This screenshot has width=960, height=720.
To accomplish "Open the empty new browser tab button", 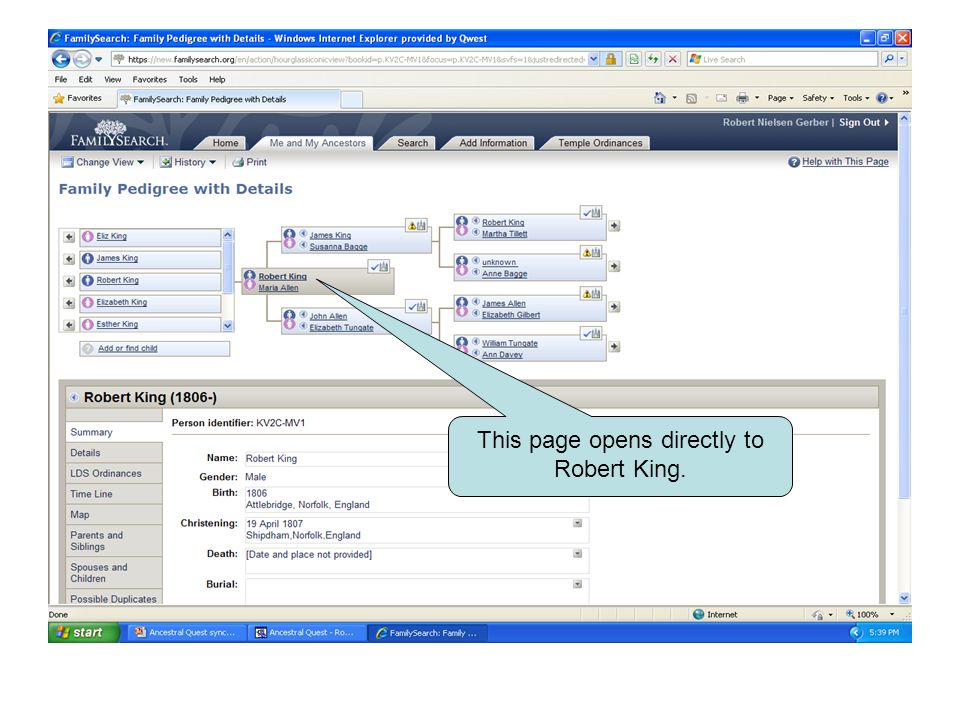I will click(351, 99).
